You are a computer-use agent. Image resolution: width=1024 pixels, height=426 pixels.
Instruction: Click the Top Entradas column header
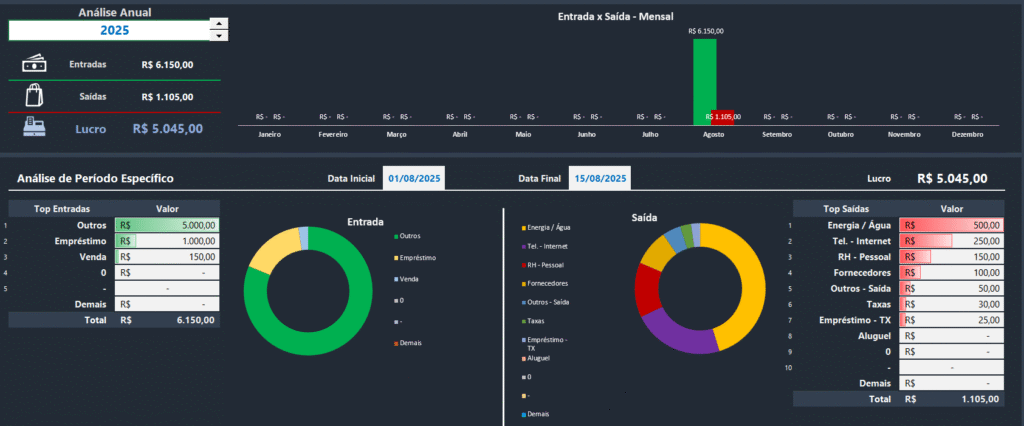(61, 209)
